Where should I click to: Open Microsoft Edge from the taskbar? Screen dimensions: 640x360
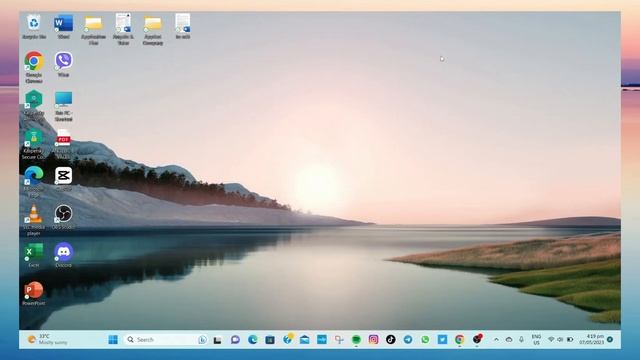pyautogui.click(x=252, y=340)
